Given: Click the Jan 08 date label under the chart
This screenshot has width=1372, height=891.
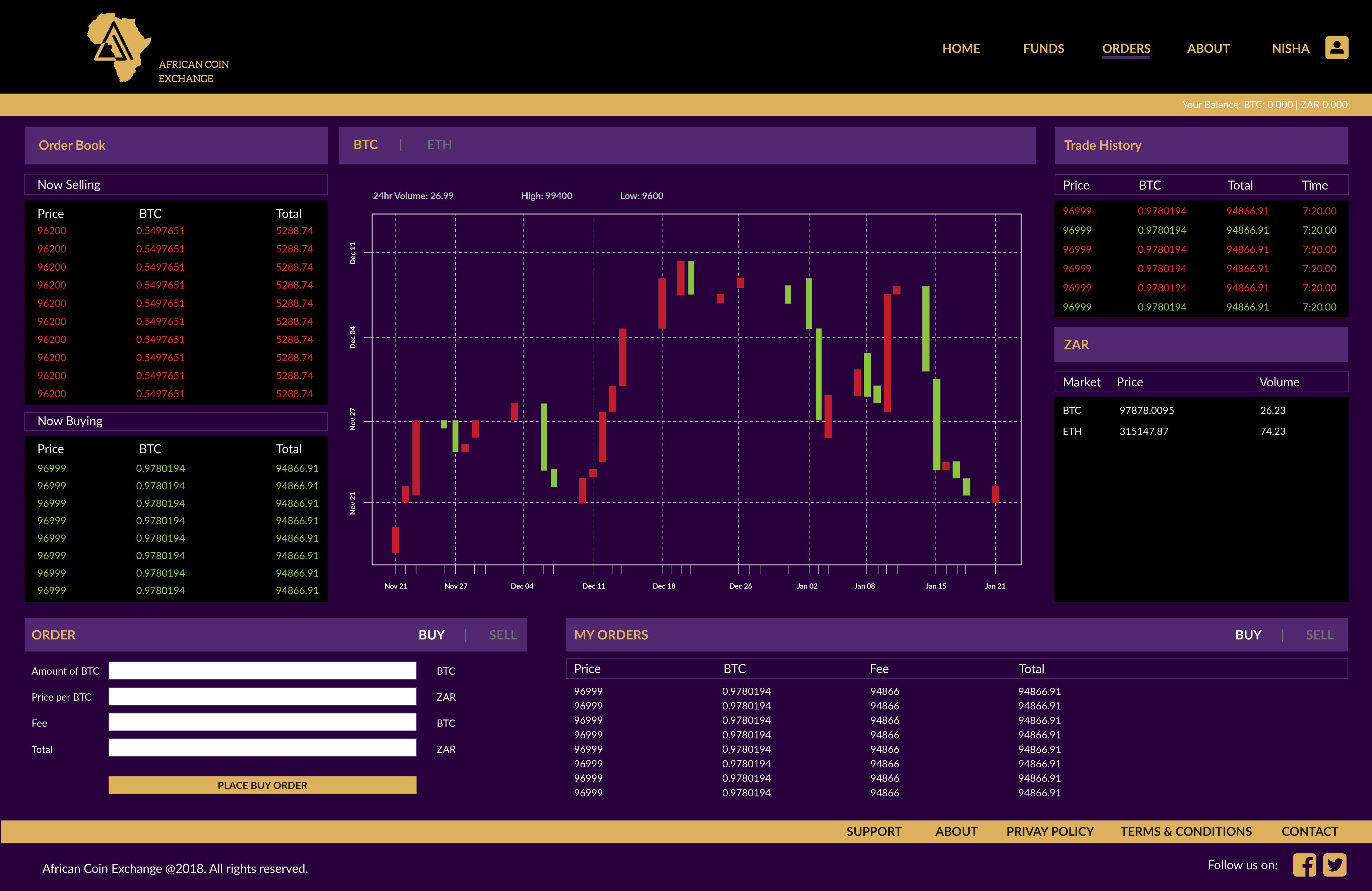Looking at the screenshot, I should click(x=864, y=586).
